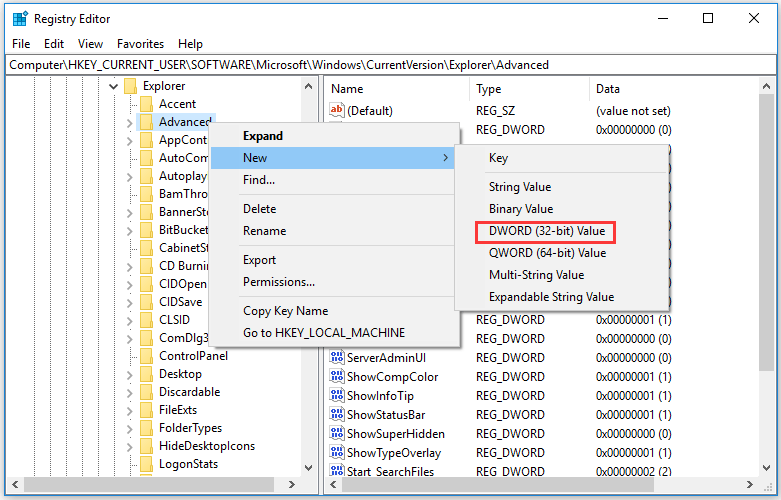Viewport: 781px width, 500px height.
Task: Click the FolderTypes folder icon
Action: tap(146, 428)
